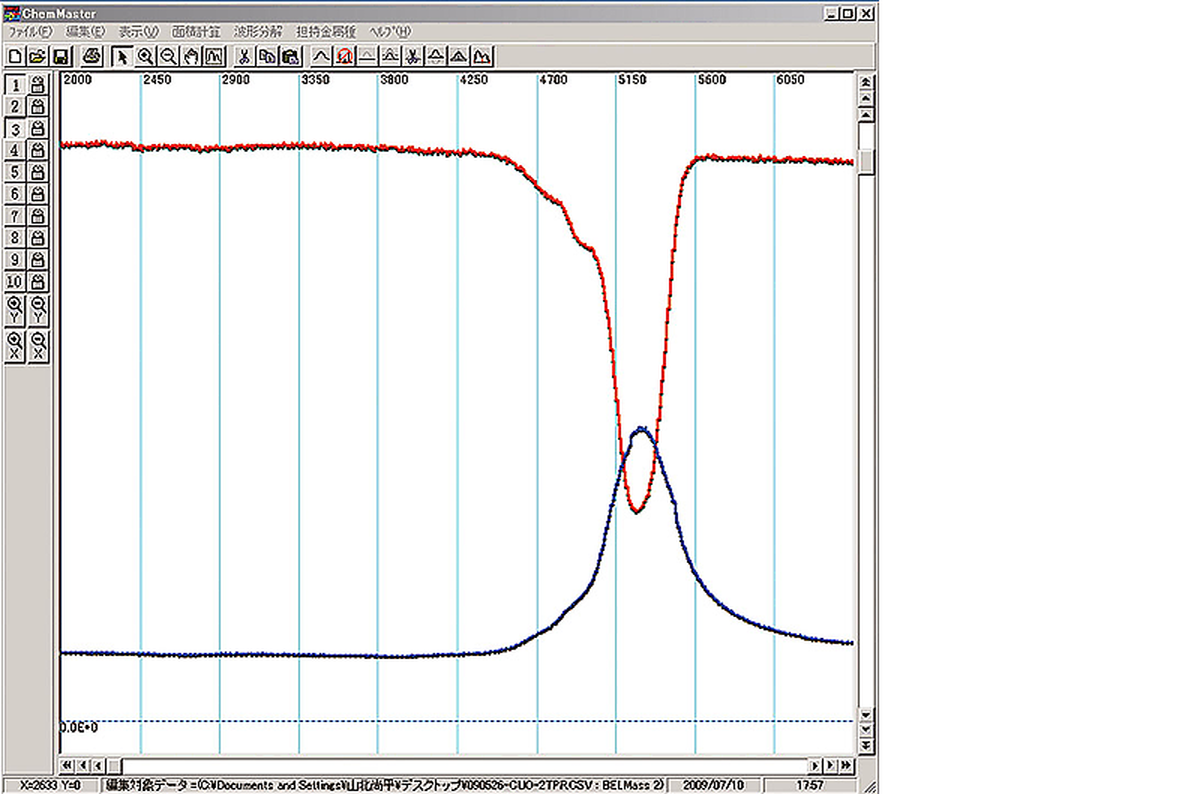Copy data with the copy icon
1200x794 pixels.
click(267, 56)
